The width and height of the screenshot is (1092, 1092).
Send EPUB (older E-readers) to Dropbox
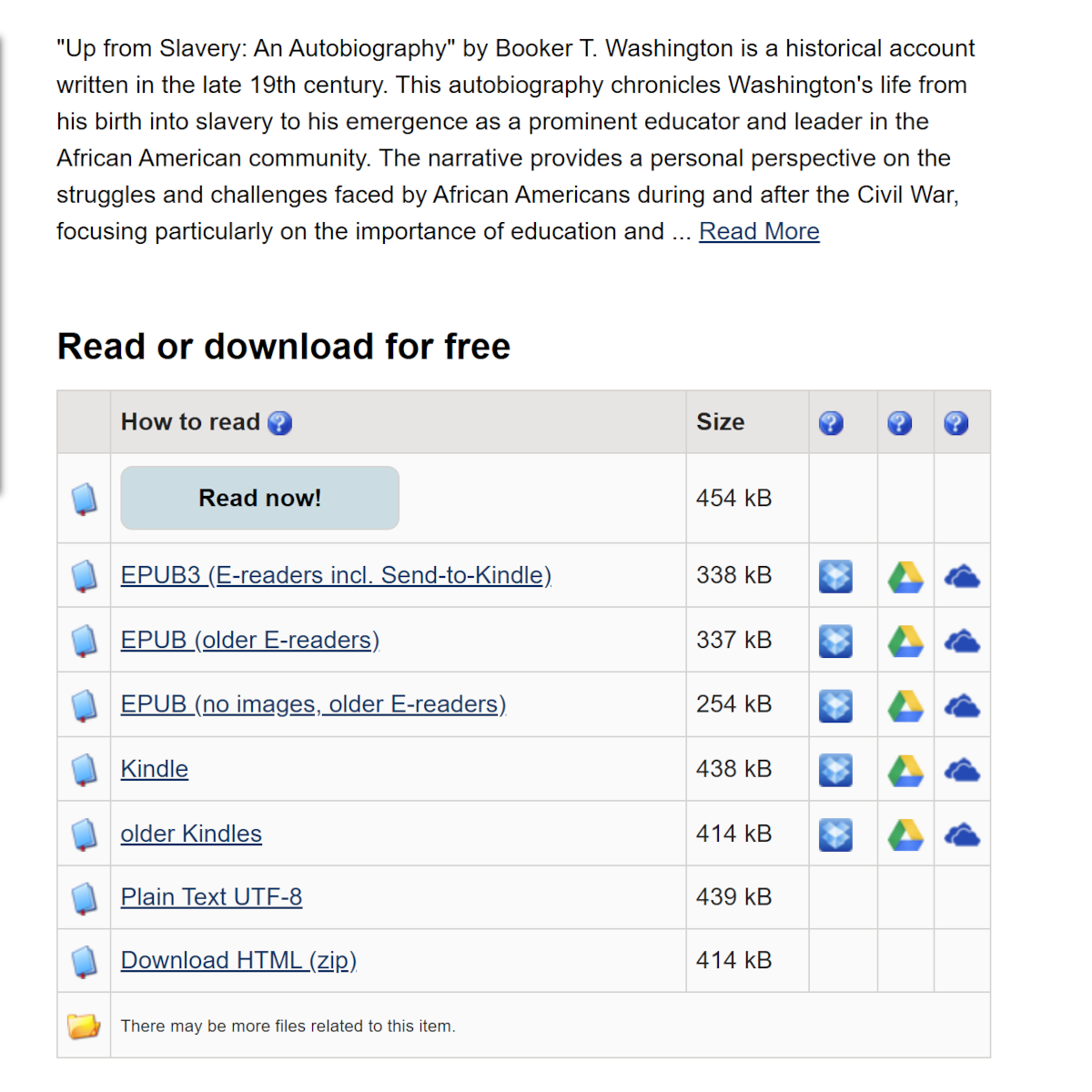835,641
